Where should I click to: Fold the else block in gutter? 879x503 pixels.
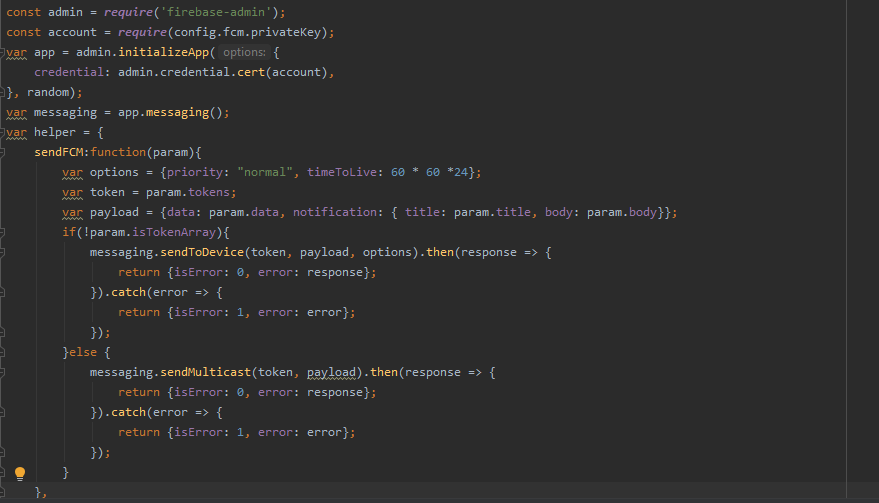click(4, 352)
